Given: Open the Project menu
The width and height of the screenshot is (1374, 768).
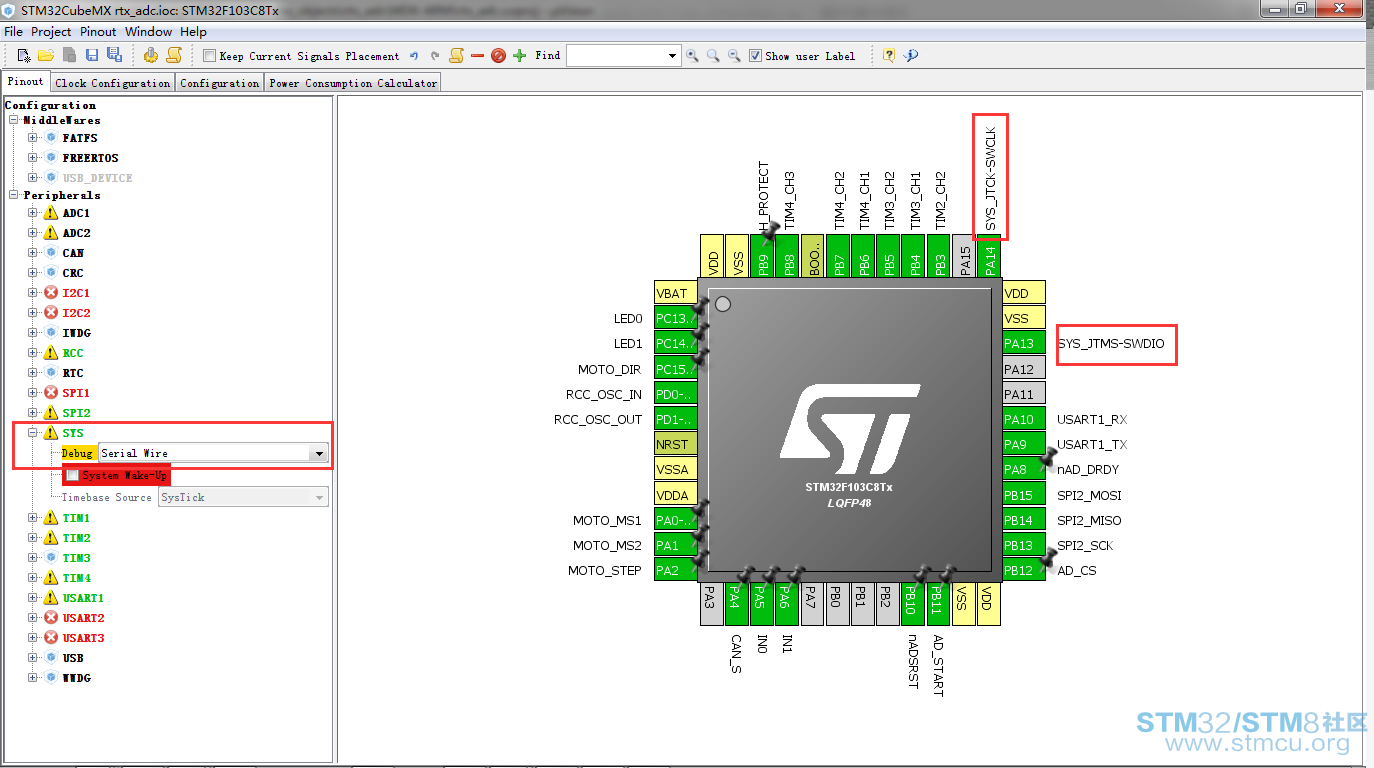Looking at the screenshot, I should [51, 32].
